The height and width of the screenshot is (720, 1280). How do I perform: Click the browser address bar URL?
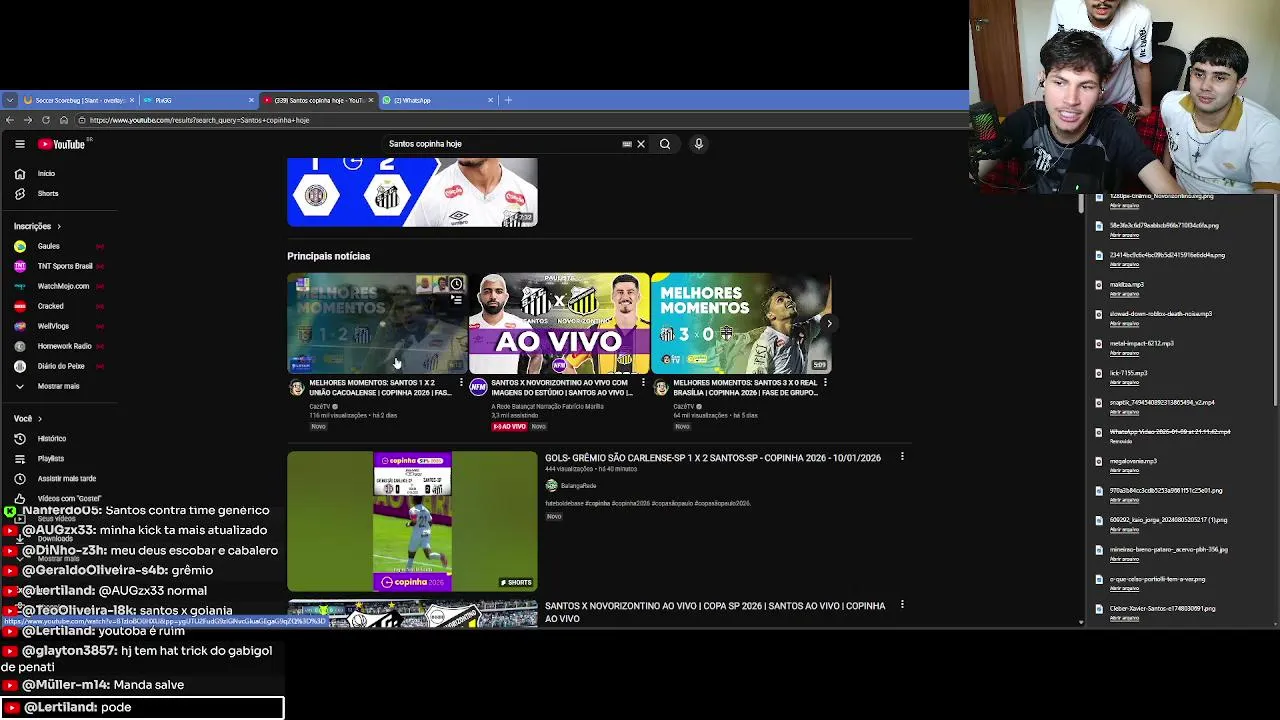199,120
